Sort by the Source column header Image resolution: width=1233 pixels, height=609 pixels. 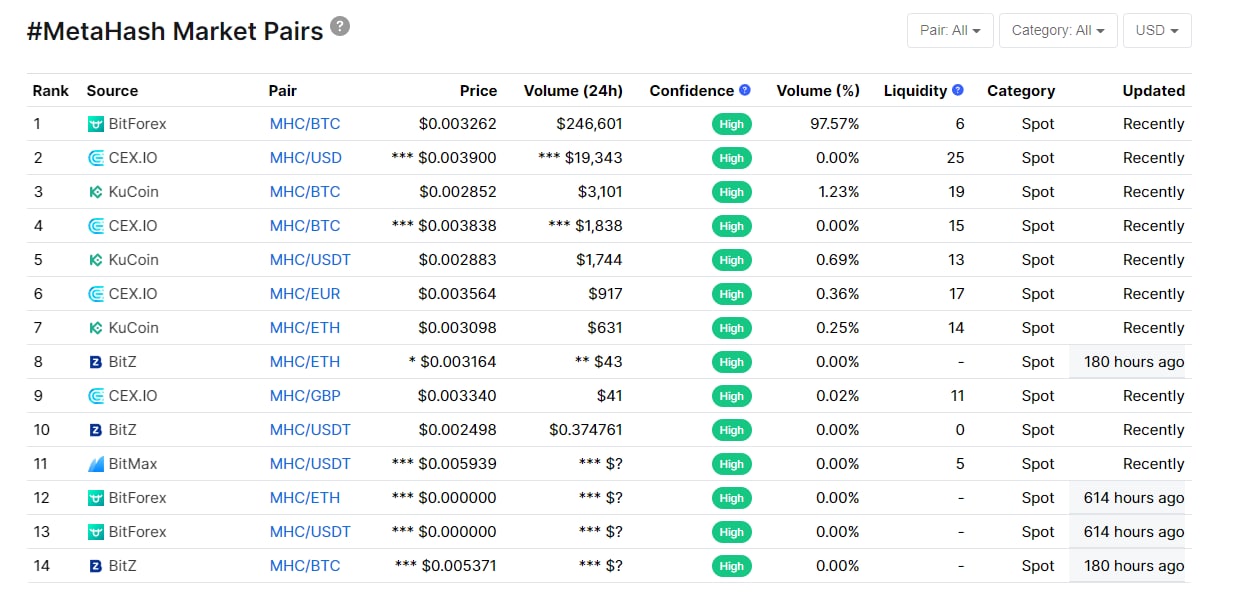point(112,90)
